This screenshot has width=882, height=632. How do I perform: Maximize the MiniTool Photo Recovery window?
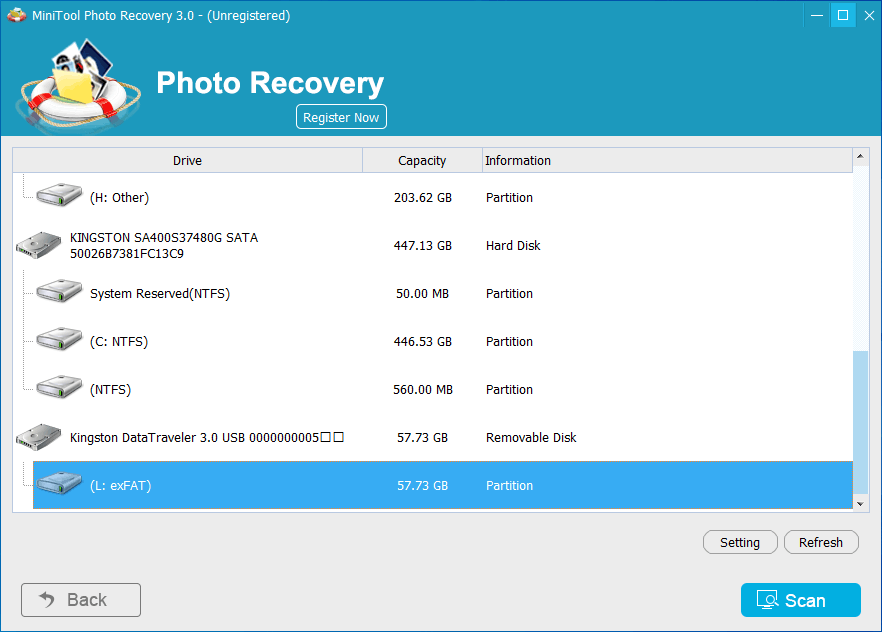(843, 15)
